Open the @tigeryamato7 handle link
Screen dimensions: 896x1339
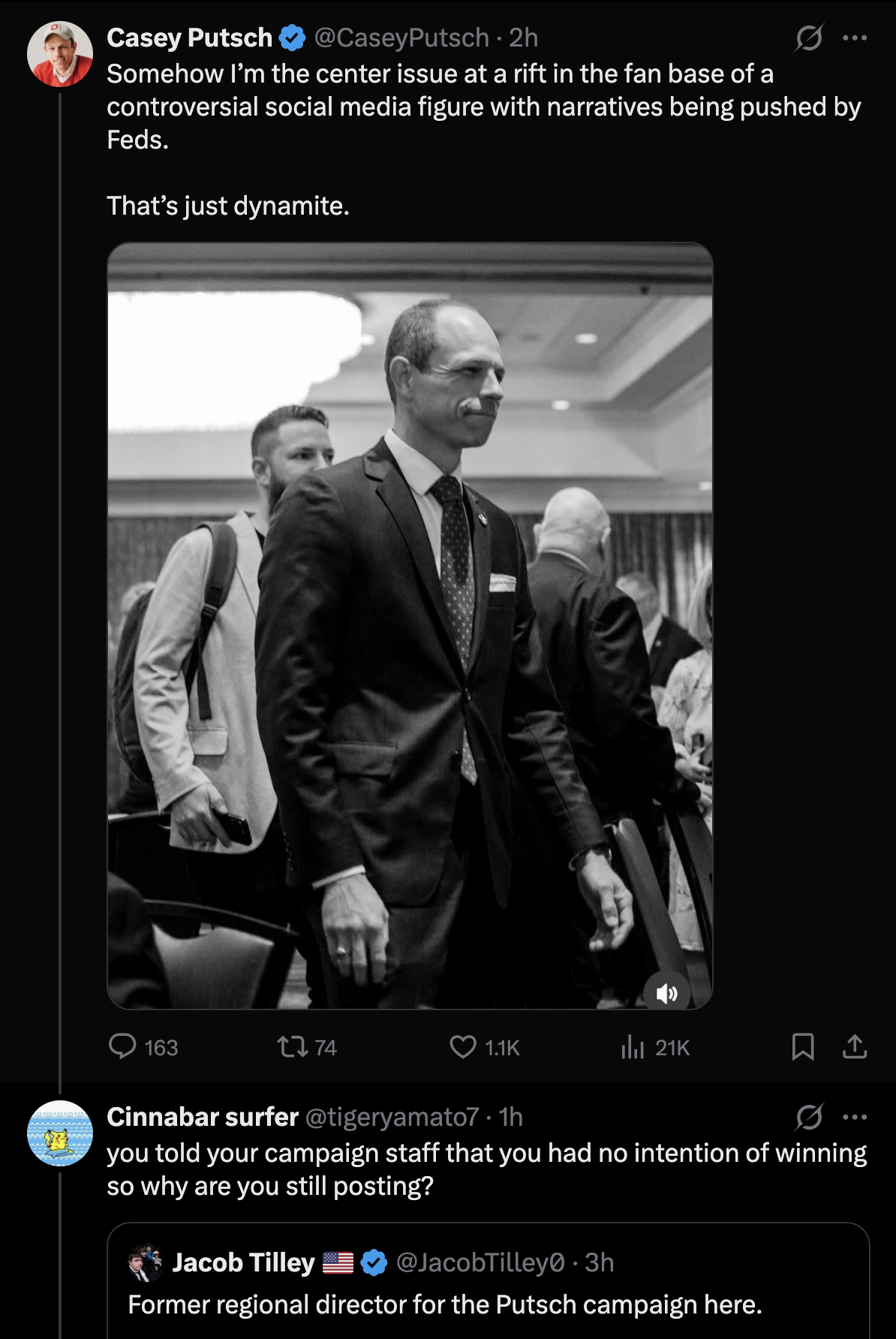[x=392, y=1117]
